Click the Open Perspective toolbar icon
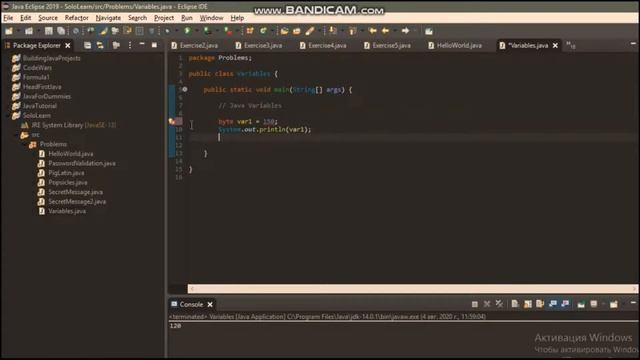The width and height of the screenshot is (640, 360). (429, 31)
